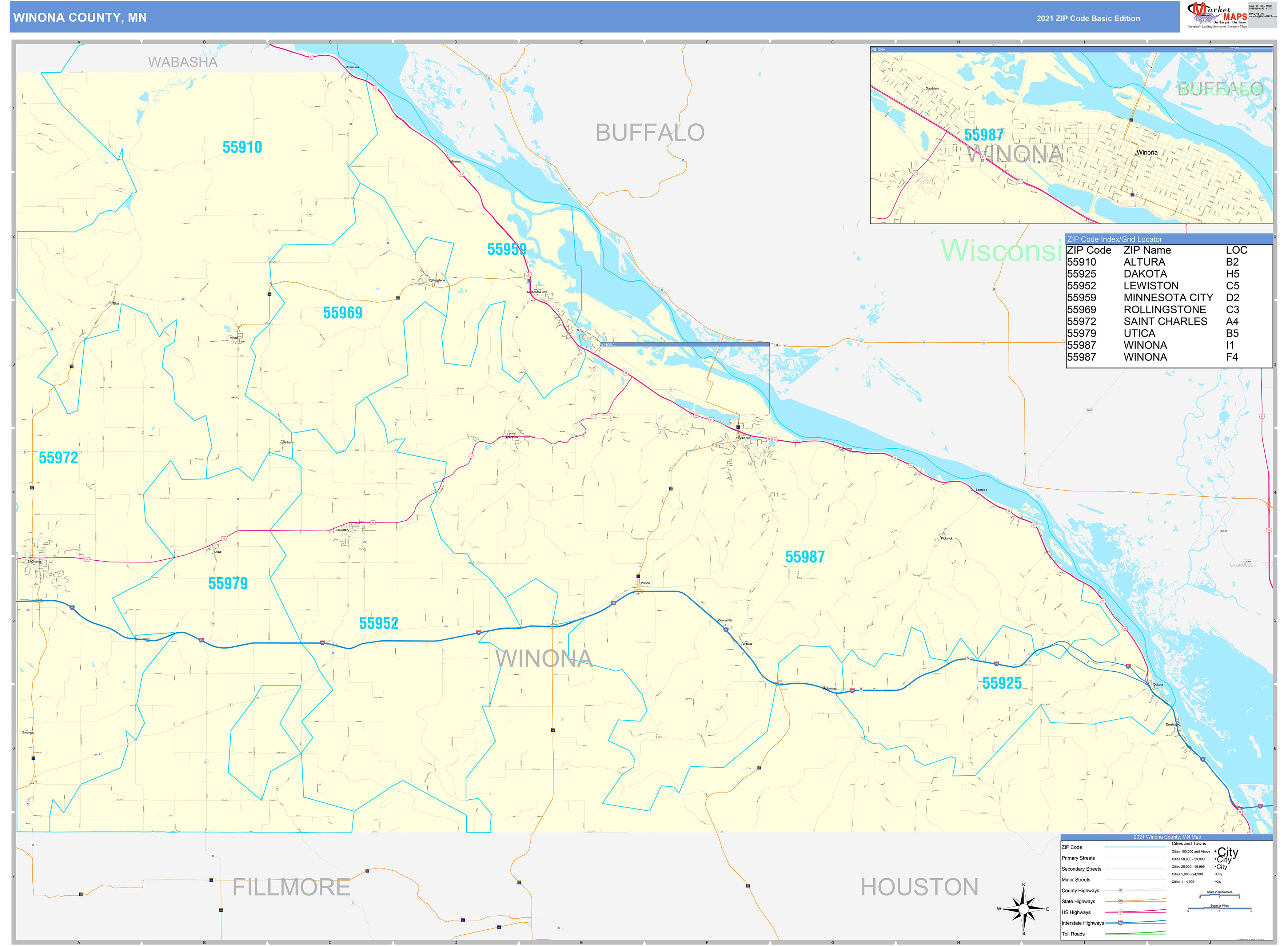Select ZIP label 55925 on the map
The height and width of the screenshot is (946, 1288).
(1002, 683)
